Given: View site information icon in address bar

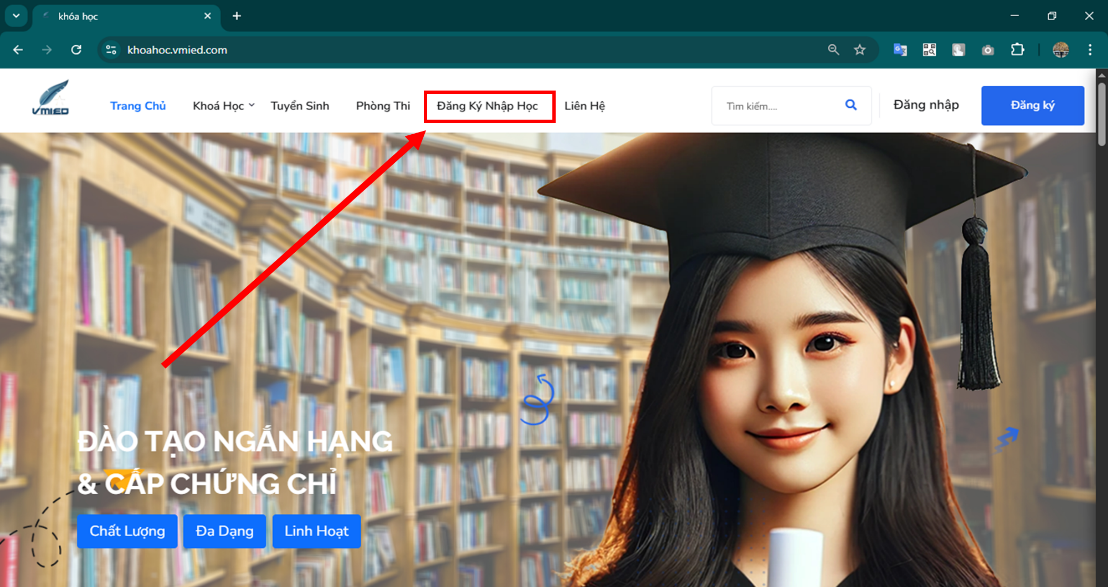Looking at the screenshot, I should [x=111, y=49].
